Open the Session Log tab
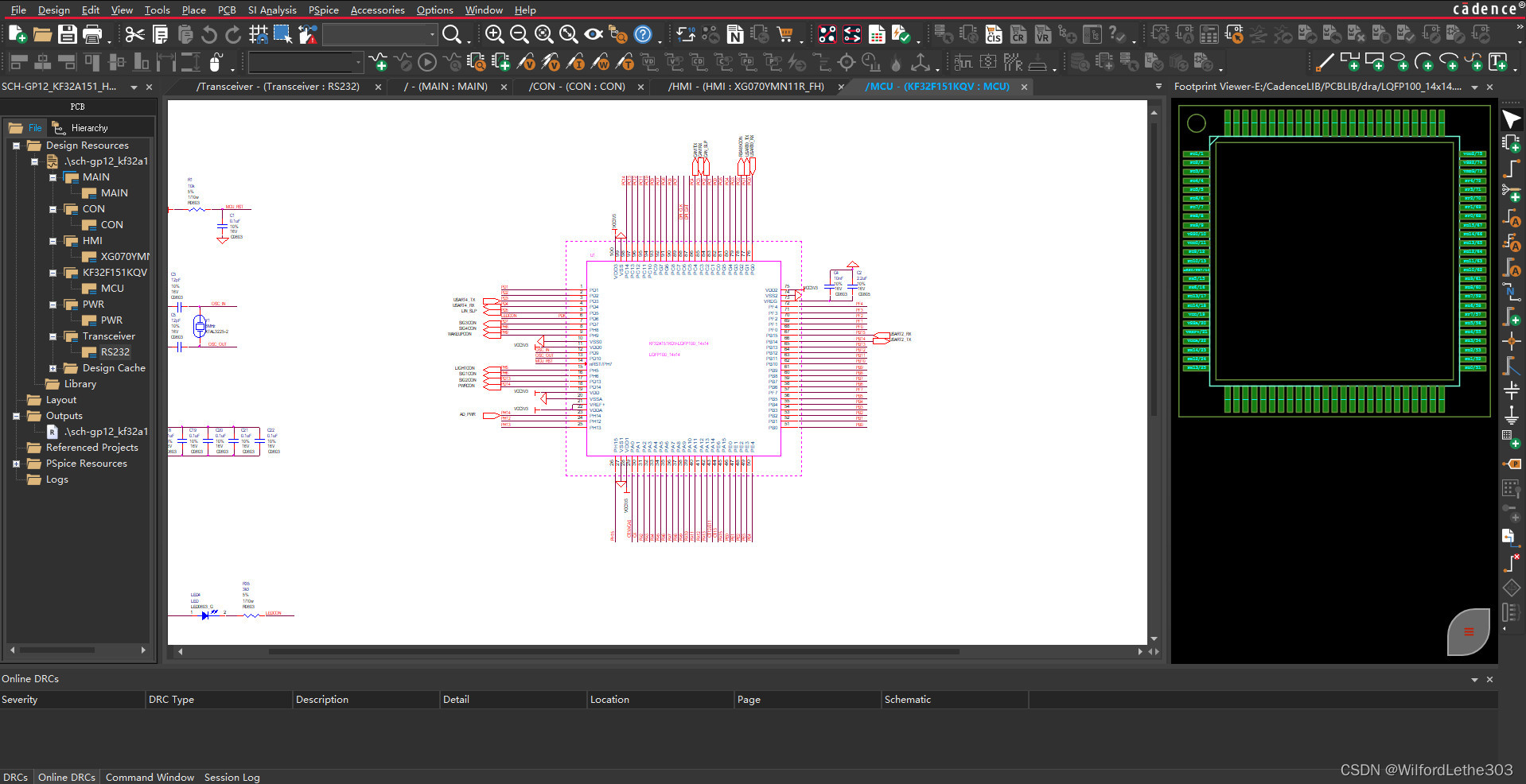1526x784 pixels. 232,777
